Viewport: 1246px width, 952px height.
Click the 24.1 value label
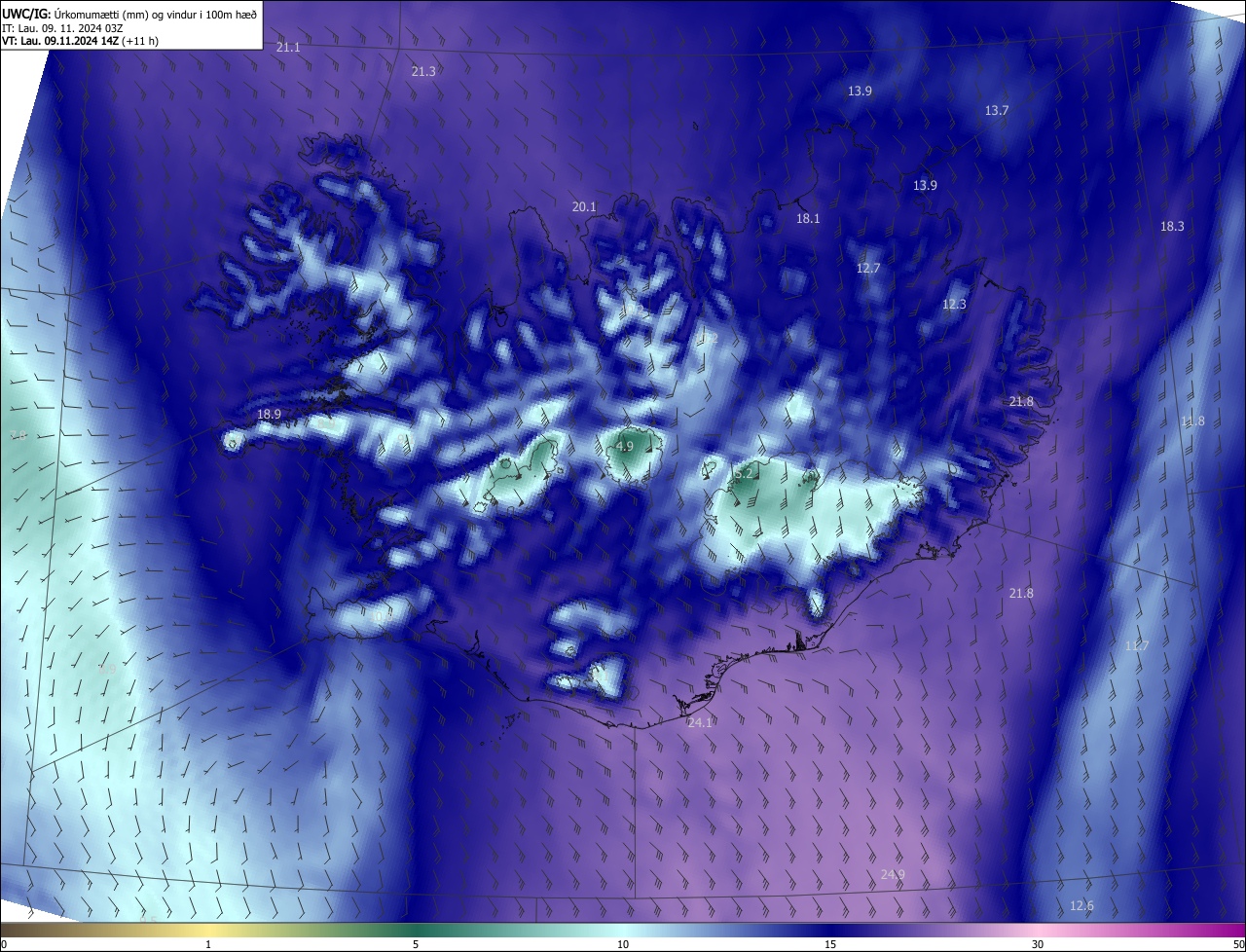[700, 722]
